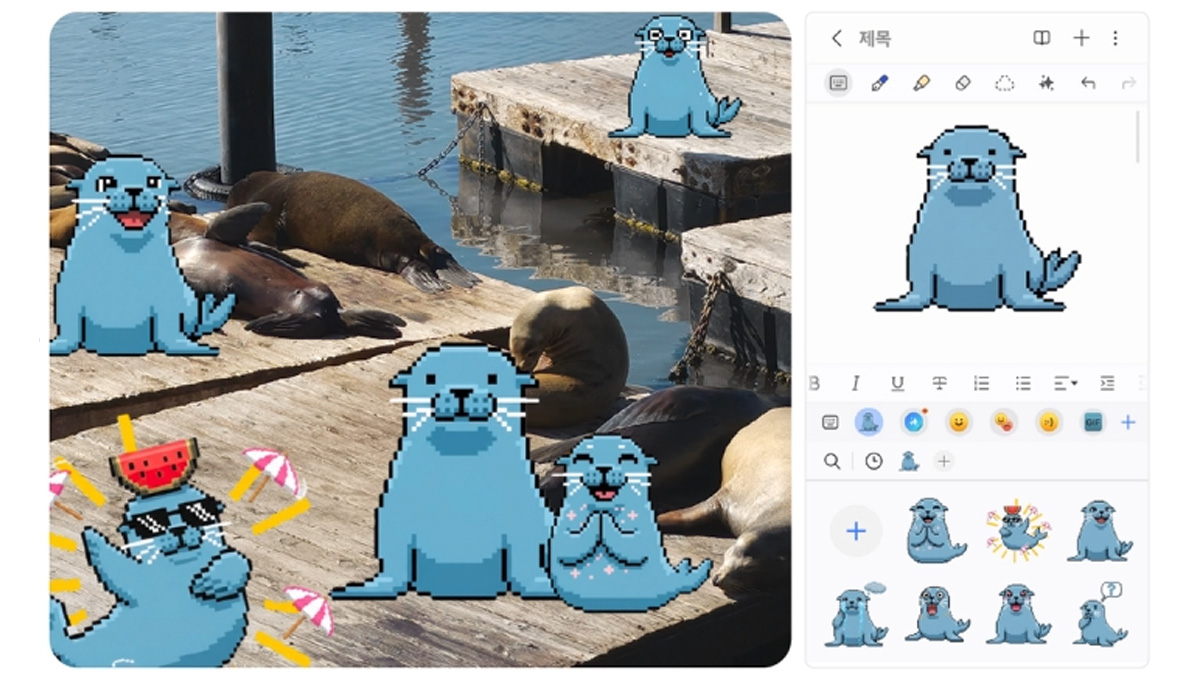Viewport: 1200px width, 675px height.
Task: Open recently used stickers tab
Action: click(874, 461)
